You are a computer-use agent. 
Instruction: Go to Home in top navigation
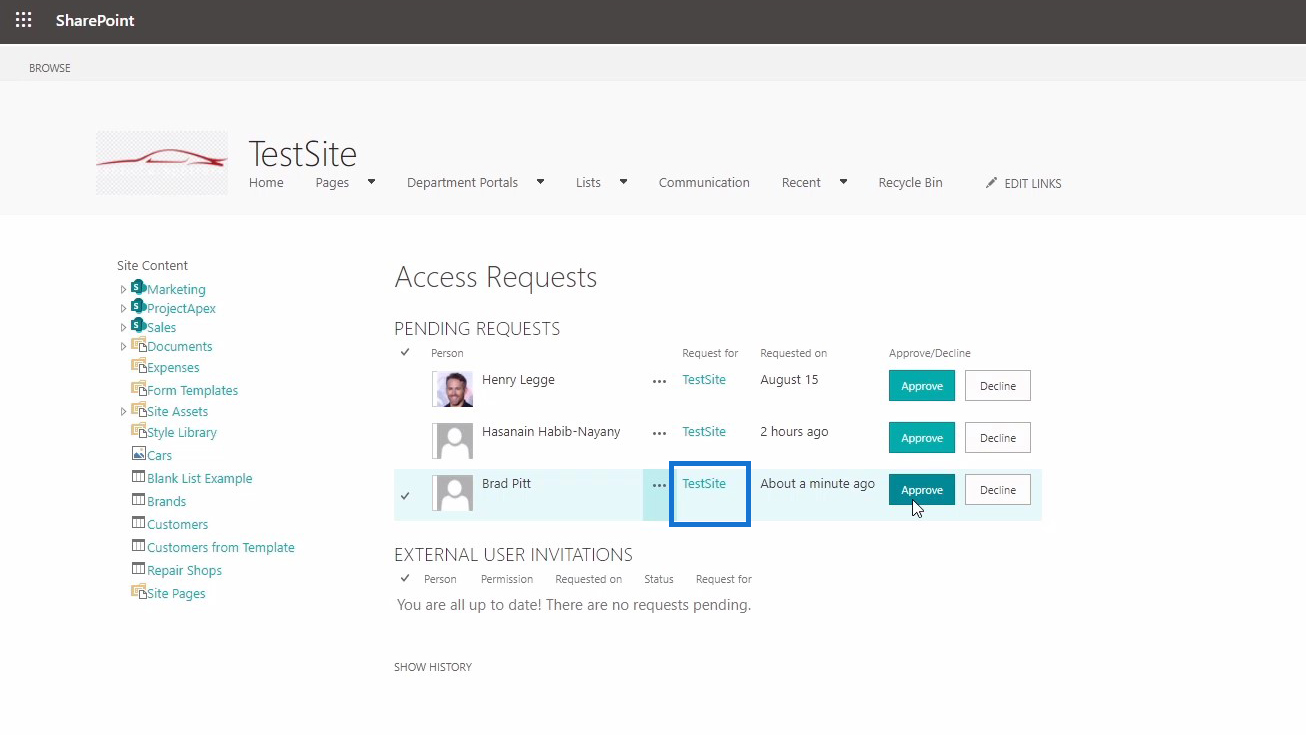click(x=266, y=183)
